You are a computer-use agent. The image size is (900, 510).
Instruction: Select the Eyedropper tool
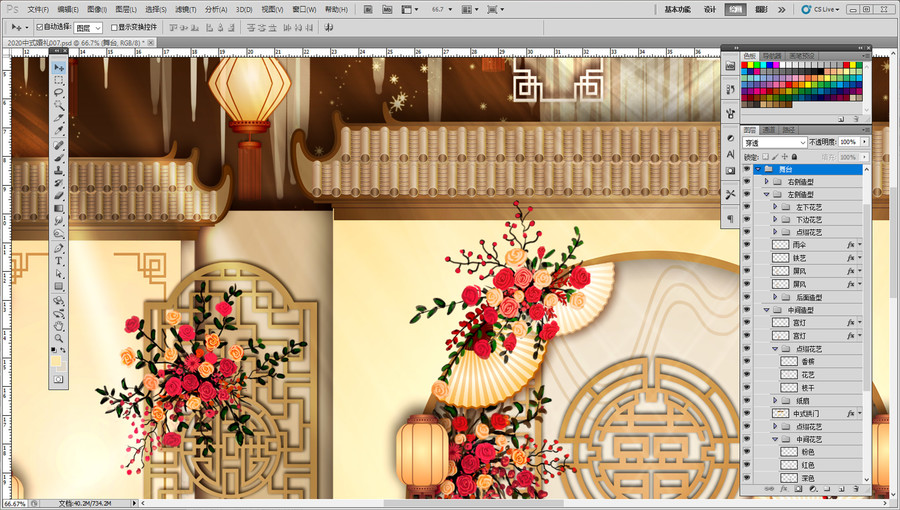[59, 130]
